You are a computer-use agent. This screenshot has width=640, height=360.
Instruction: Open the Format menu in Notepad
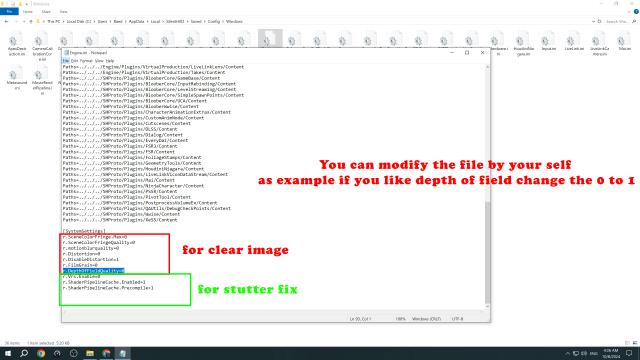pos(86,61)
